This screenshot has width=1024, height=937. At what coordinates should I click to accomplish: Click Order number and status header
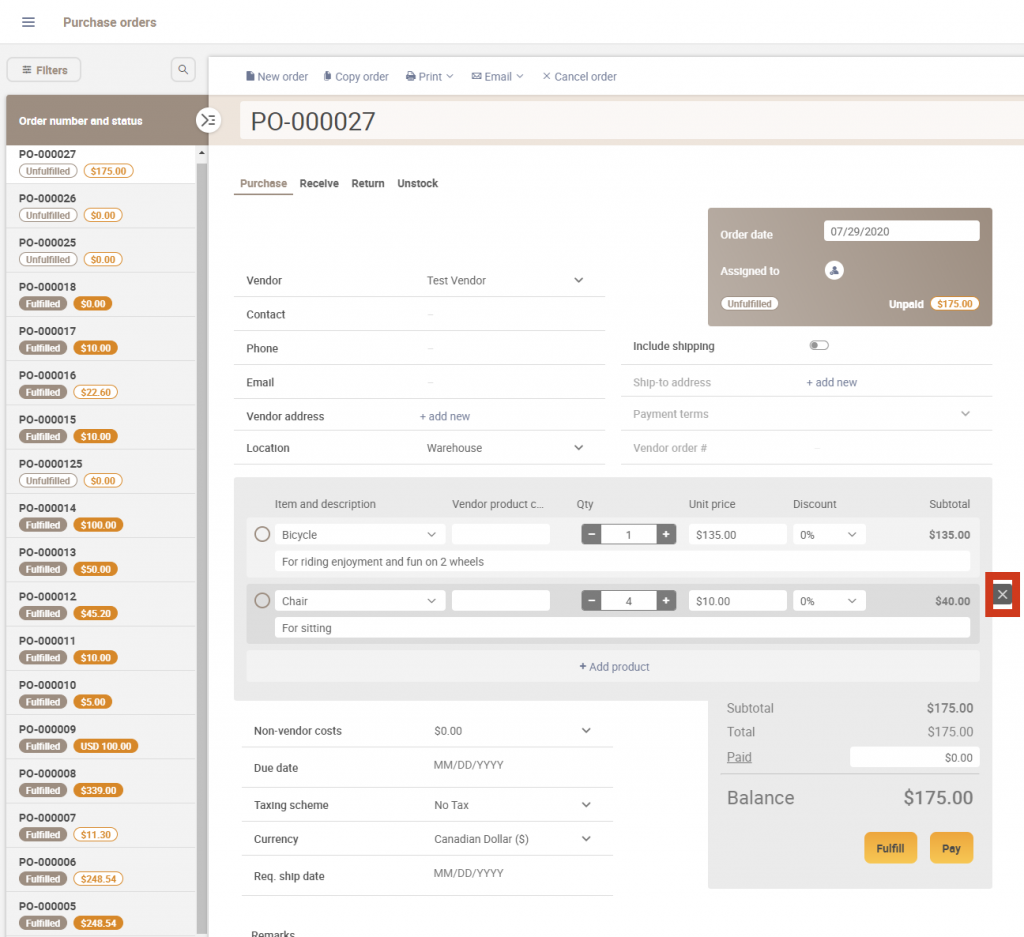click(x=80, y=121)
